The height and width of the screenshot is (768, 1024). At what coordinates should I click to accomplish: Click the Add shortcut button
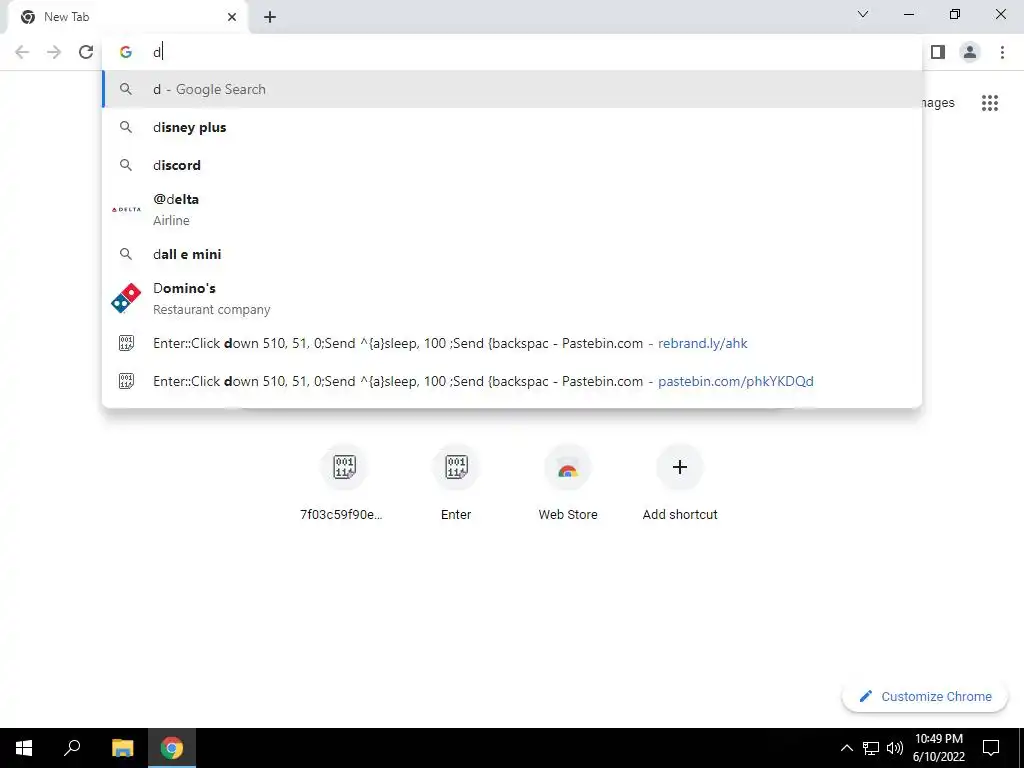pos(680,483)
